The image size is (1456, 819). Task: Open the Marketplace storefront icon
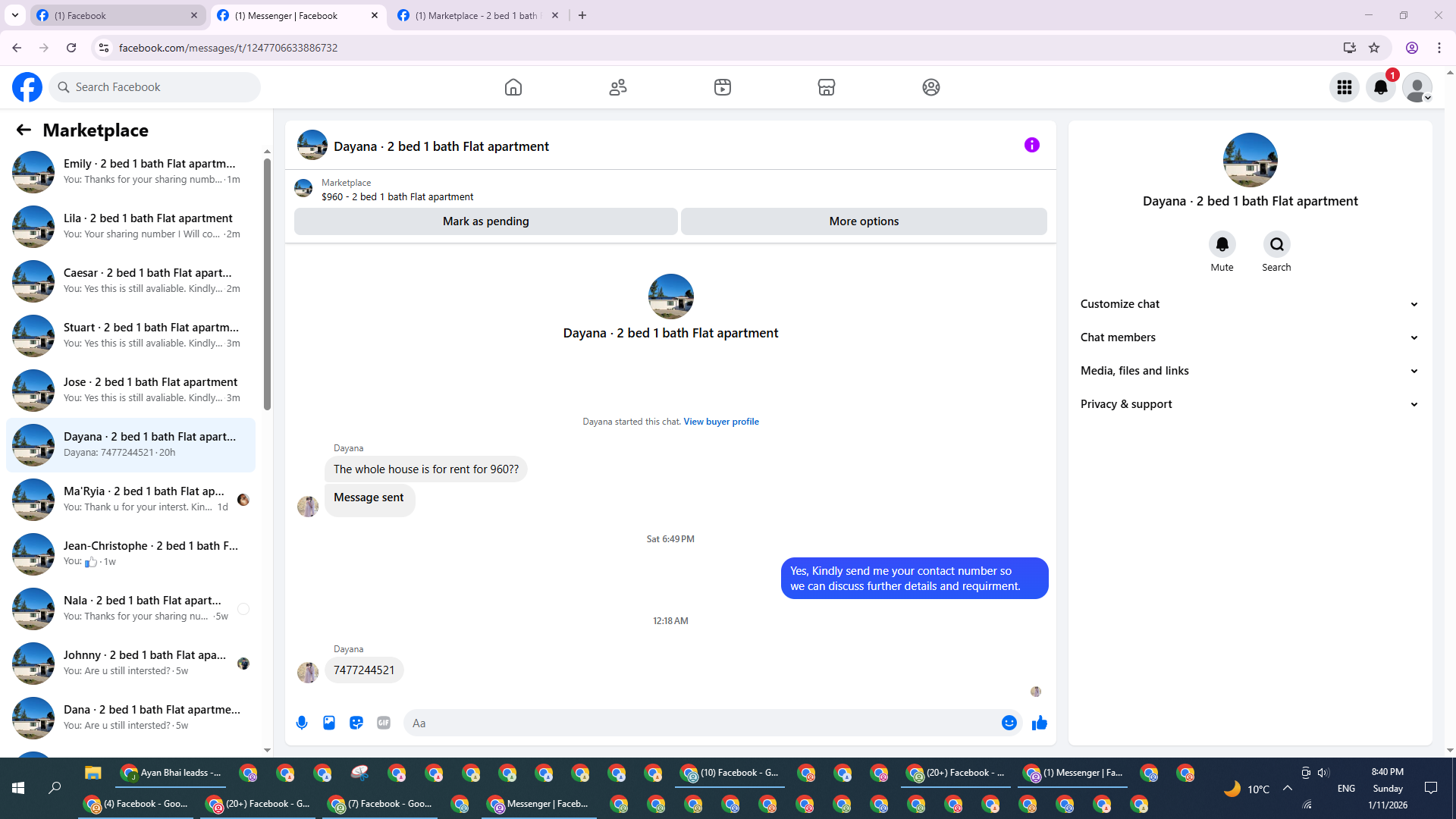click(827, 87)
